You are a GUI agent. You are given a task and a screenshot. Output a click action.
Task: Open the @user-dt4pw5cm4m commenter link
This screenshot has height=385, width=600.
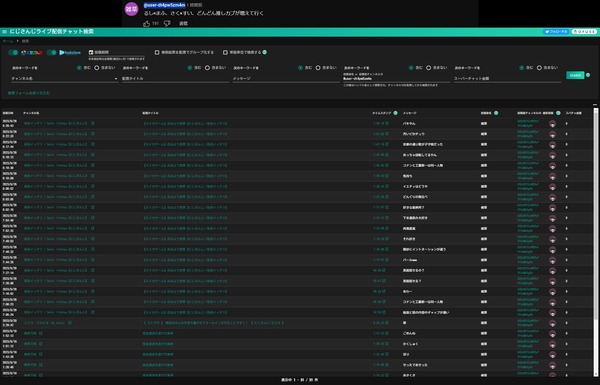coord(165,5)
